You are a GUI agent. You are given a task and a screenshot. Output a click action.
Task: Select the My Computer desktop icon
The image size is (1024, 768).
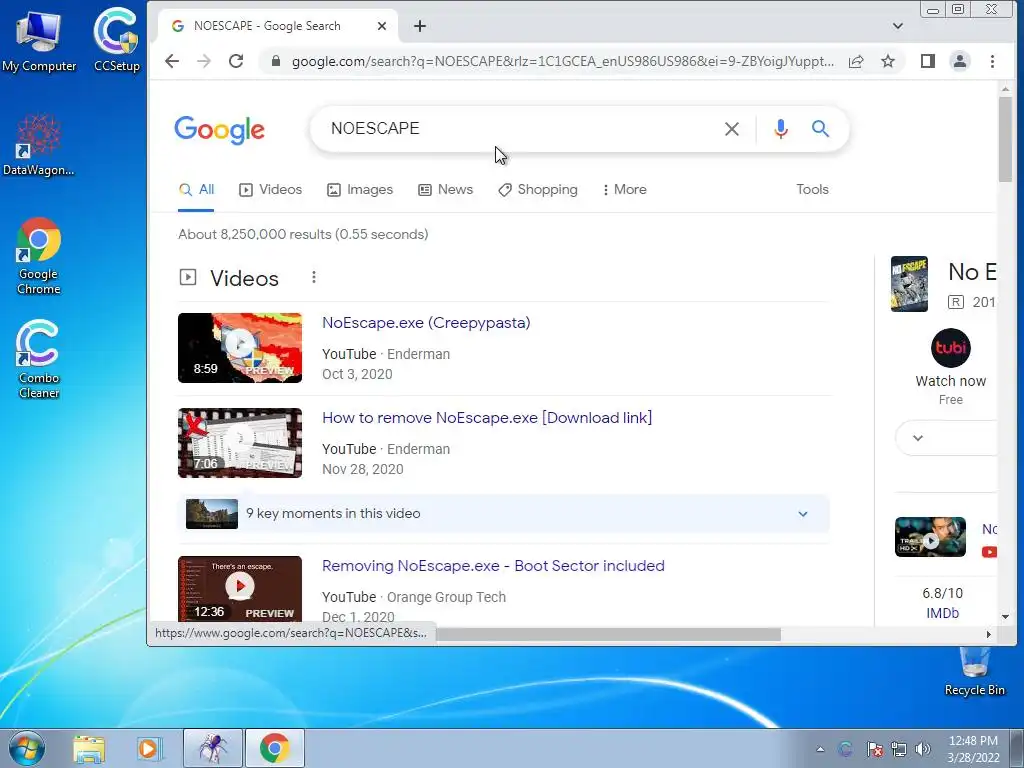(x=39, y=41)
